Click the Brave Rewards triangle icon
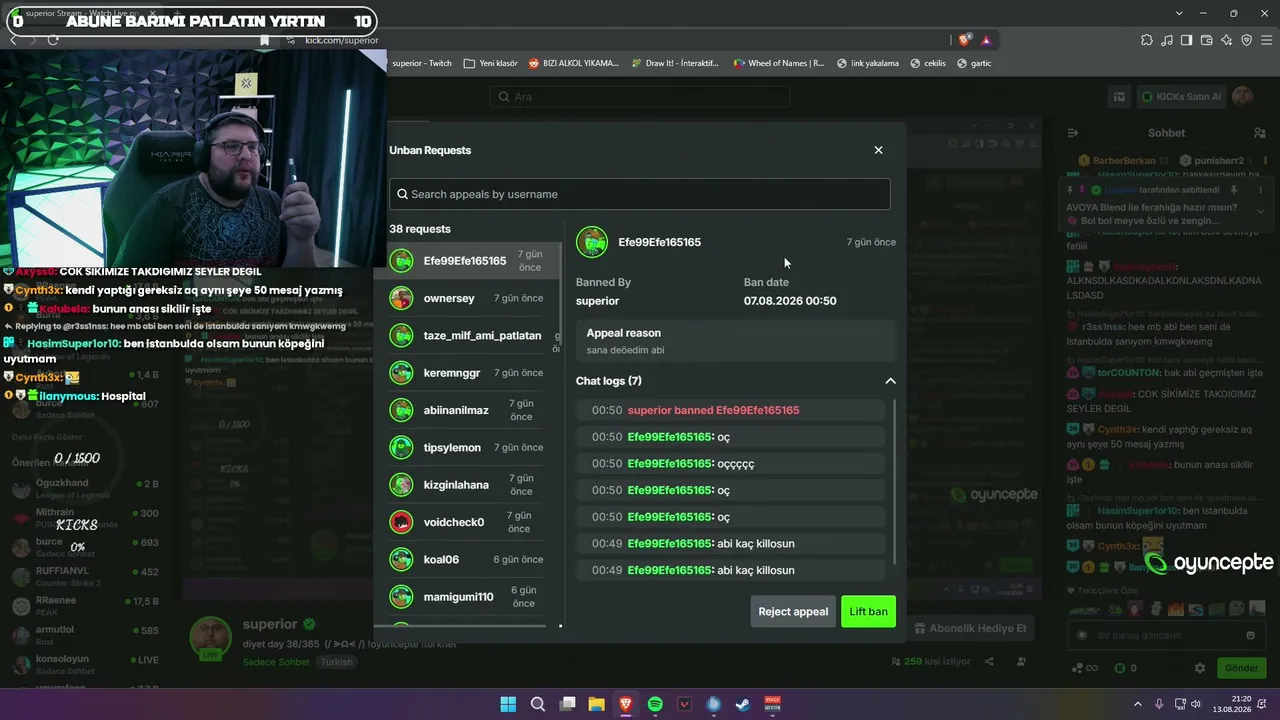This screenshot has width=1280, height=720. click(986, 40)
